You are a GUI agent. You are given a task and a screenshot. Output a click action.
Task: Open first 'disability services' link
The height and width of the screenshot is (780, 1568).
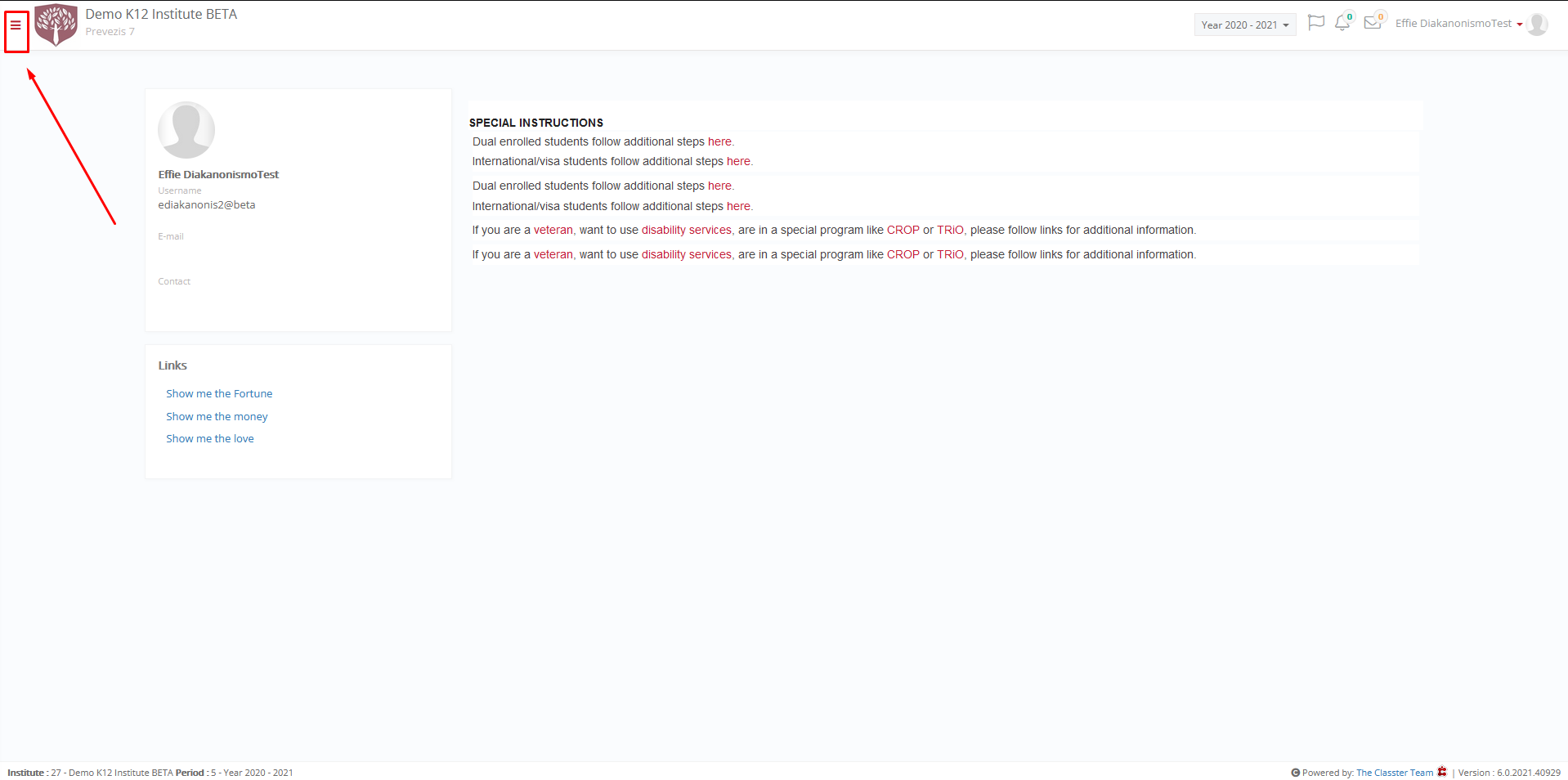click(x=687, y=231)
